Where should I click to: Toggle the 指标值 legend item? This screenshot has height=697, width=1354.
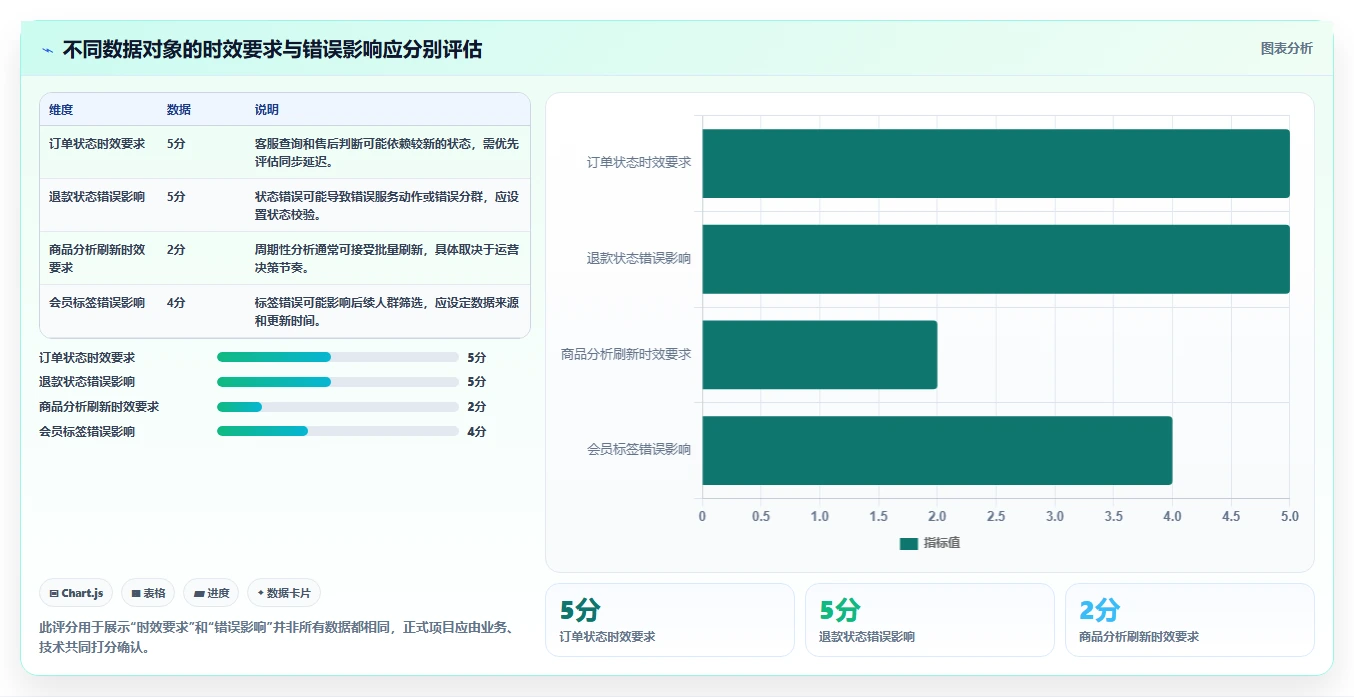930,543
